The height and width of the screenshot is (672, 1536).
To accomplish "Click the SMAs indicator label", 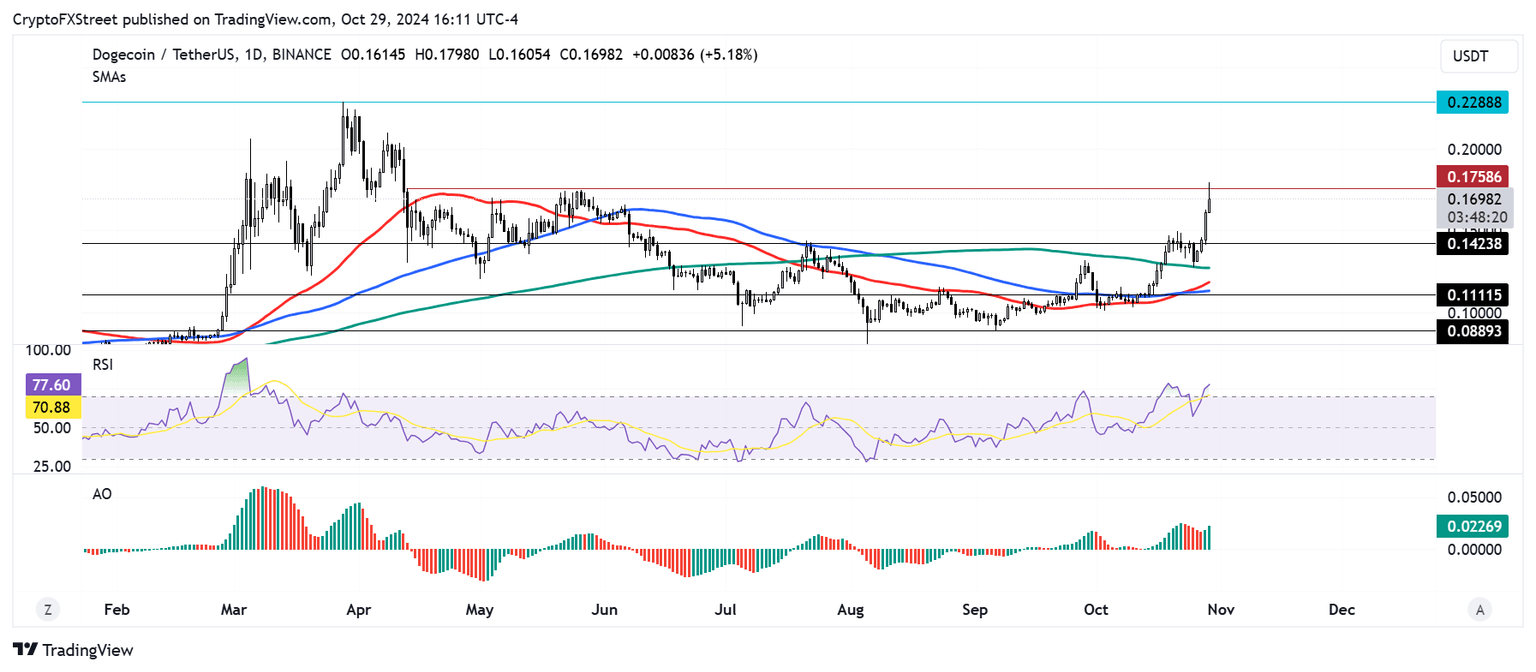I will (x=108, y=77).
